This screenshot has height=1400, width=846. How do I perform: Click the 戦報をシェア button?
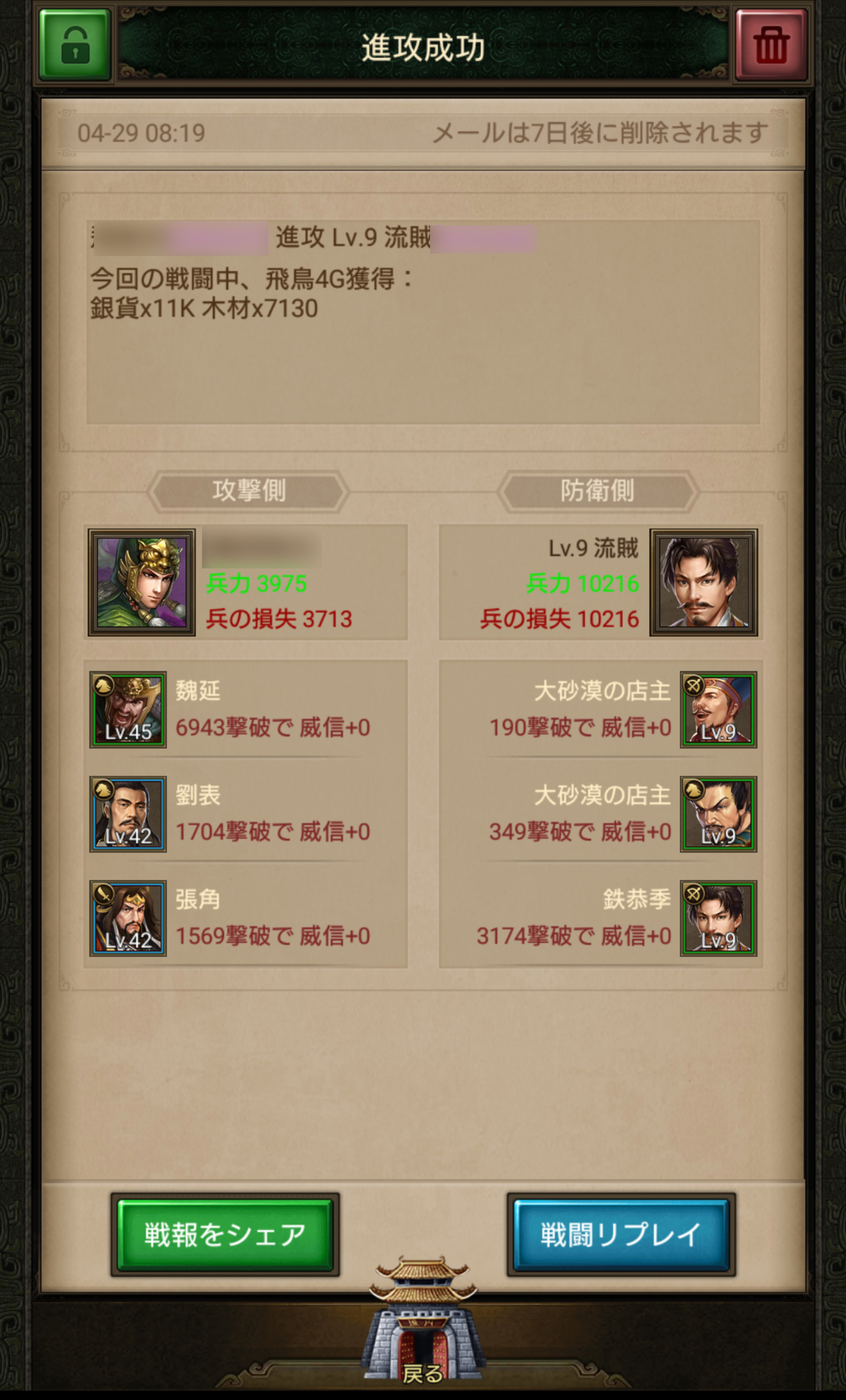click(225, 1235)
